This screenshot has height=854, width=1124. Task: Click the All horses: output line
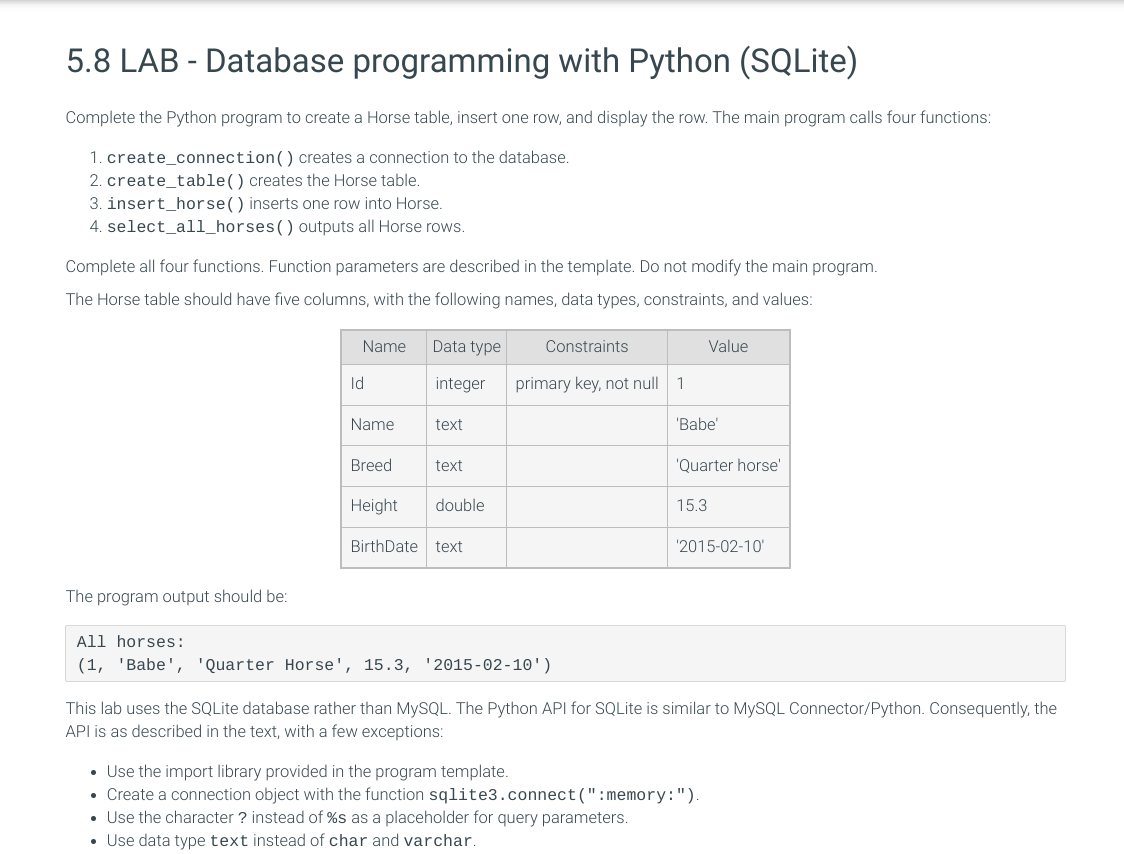coord(131,642)
